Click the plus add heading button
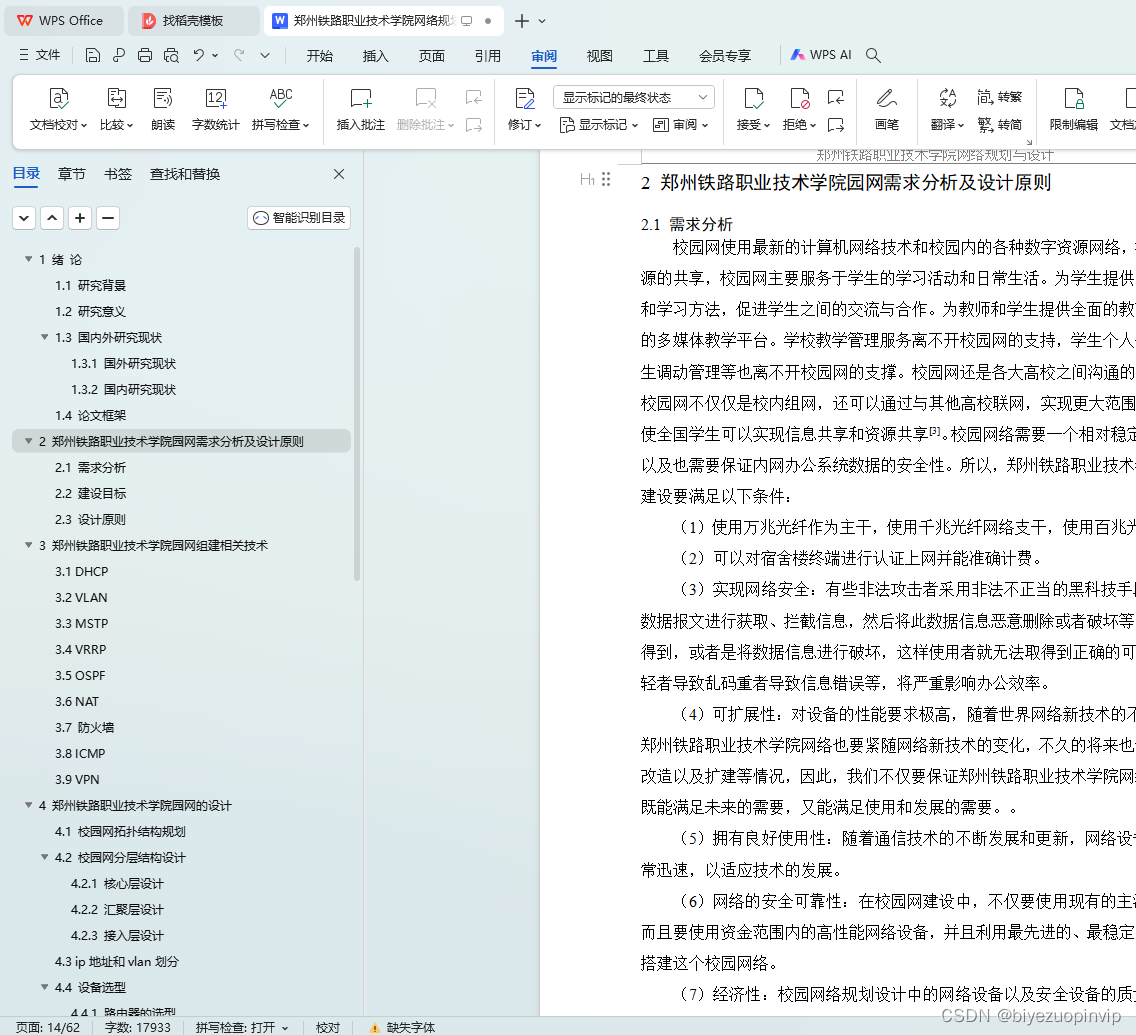The height and width of the screenshot is (1035, 1136). click(x=80, y=218)
